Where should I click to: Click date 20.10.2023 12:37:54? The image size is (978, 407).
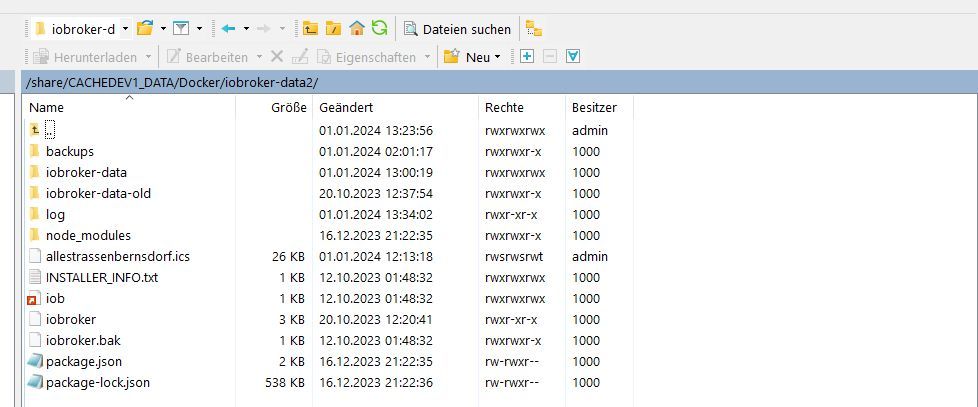pyautogui.click(x=376, y=193)
